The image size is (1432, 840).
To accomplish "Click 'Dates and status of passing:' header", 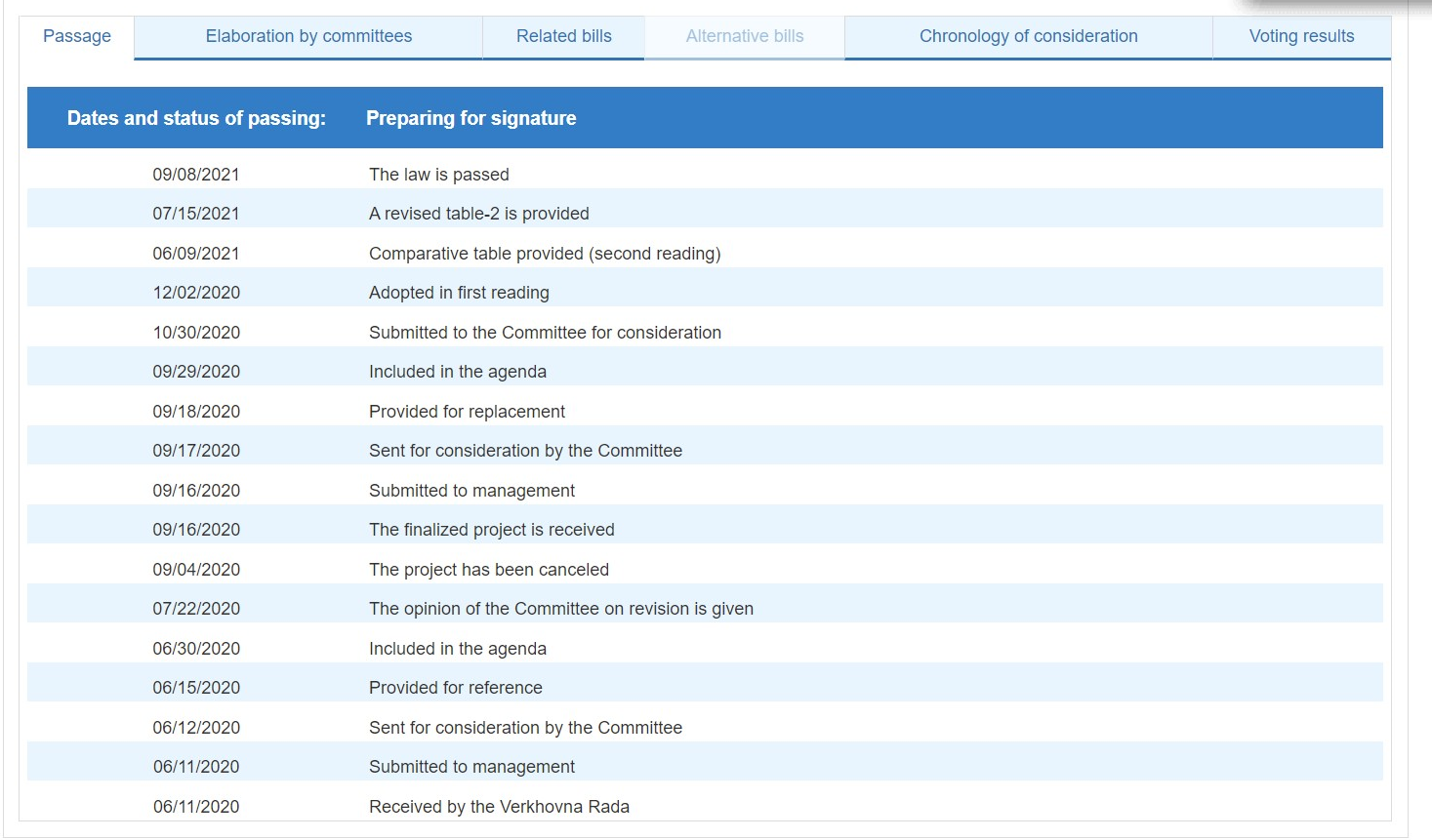I will [196, 118].
